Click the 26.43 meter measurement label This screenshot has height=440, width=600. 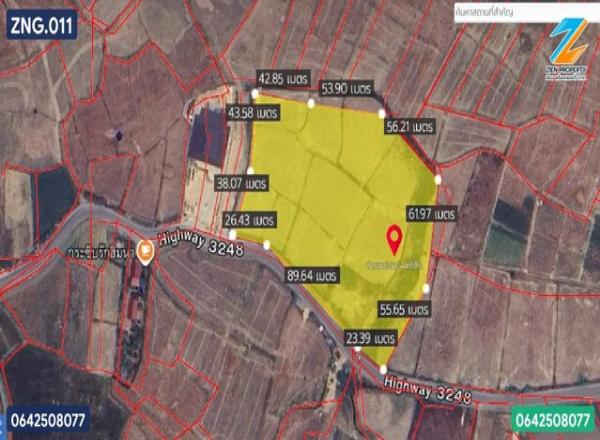[x=250, y=220]
